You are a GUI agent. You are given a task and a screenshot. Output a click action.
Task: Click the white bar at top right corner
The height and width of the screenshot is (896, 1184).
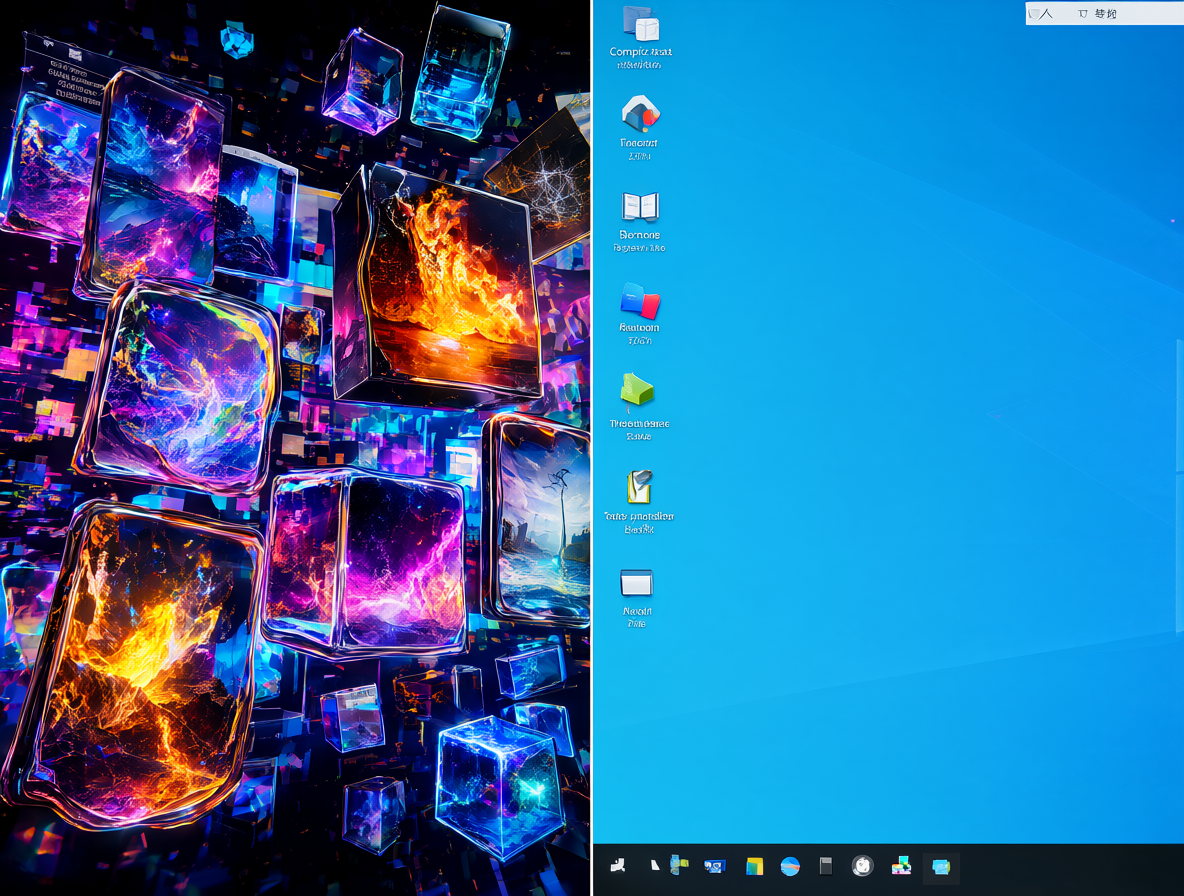(1105, 13)
